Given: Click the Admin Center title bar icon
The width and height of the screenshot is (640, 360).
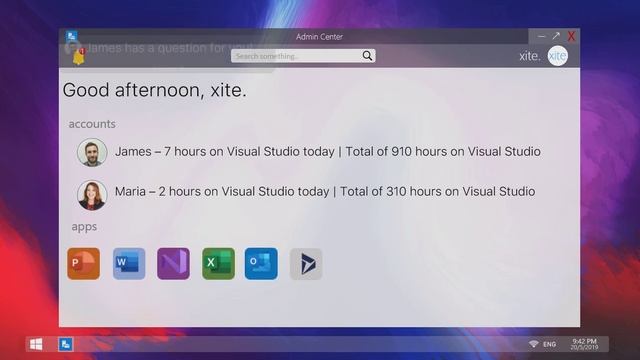Looking at the screenshot, I should point(71,36).
